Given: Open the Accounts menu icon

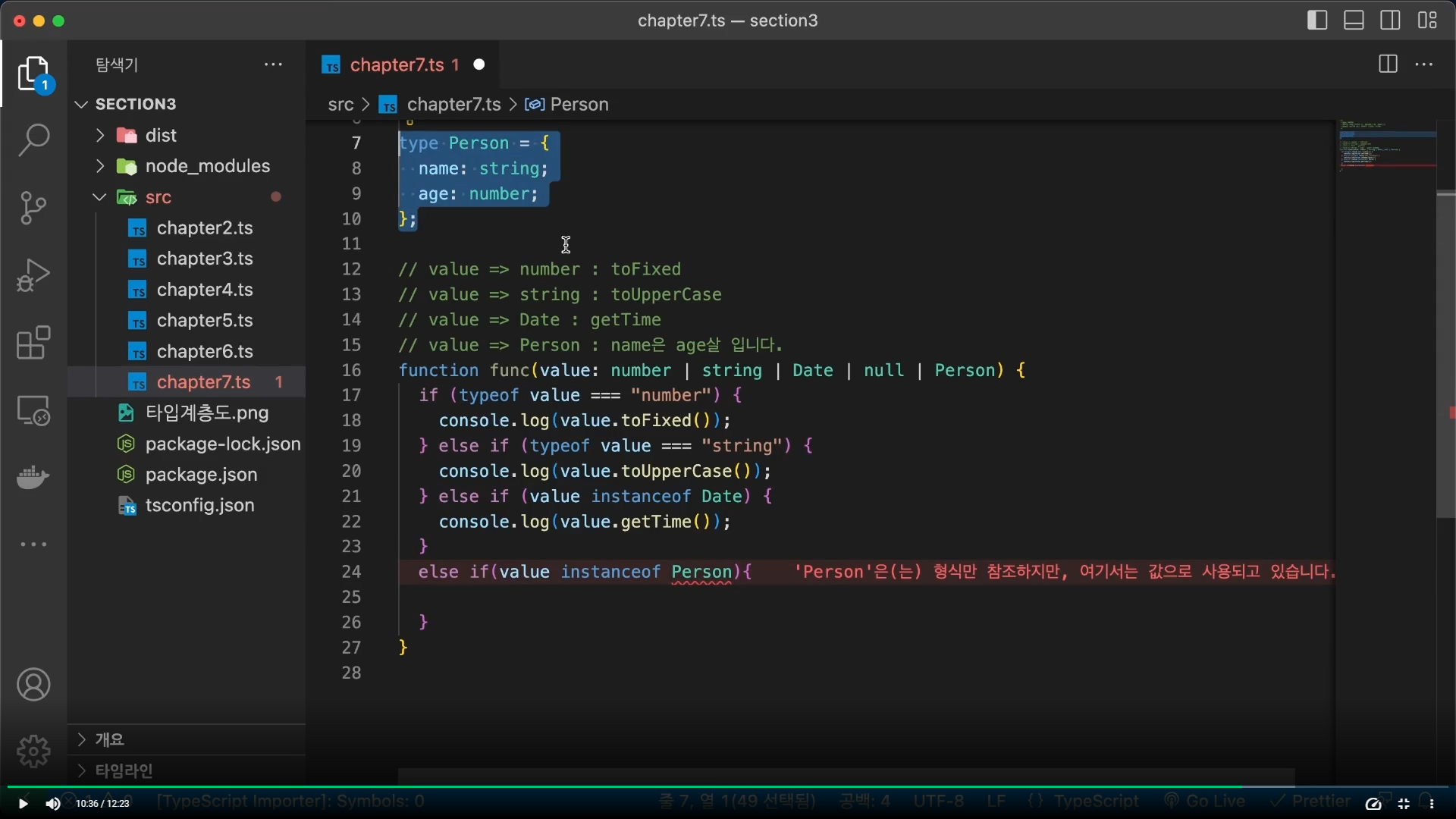Looking at the screenshot, I should [33, 685].
